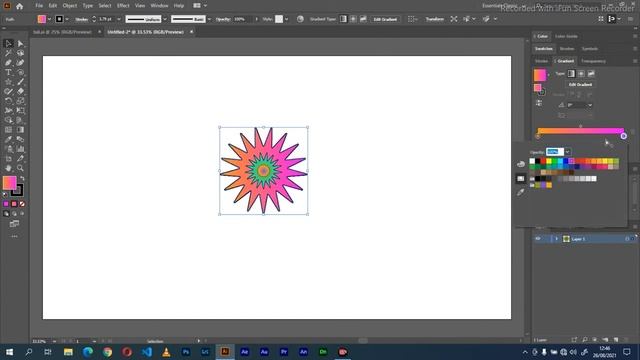
Task: Open gradient angle dropdown
Action: 590,105
